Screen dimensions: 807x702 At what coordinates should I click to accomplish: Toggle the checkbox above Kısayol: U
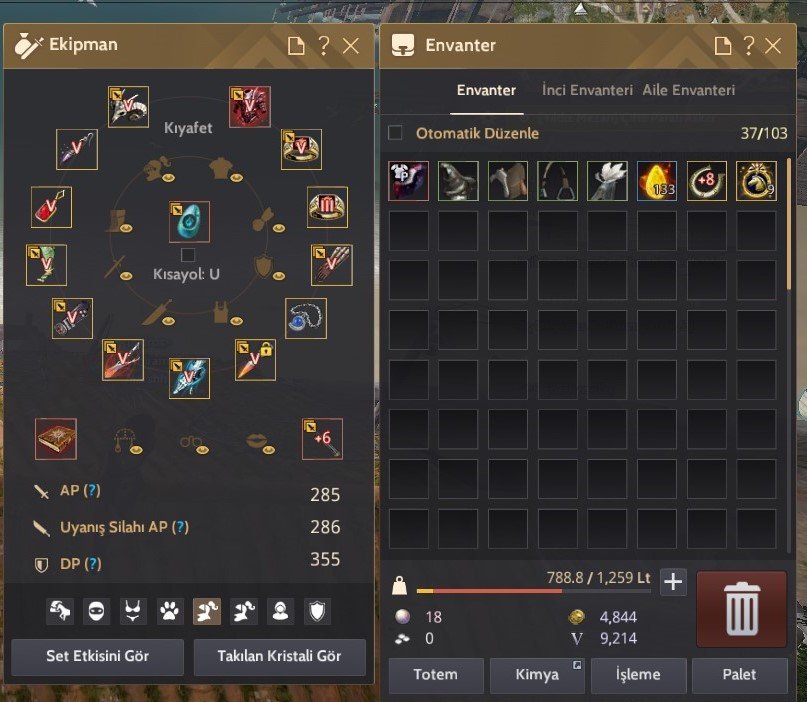(188, 255)
